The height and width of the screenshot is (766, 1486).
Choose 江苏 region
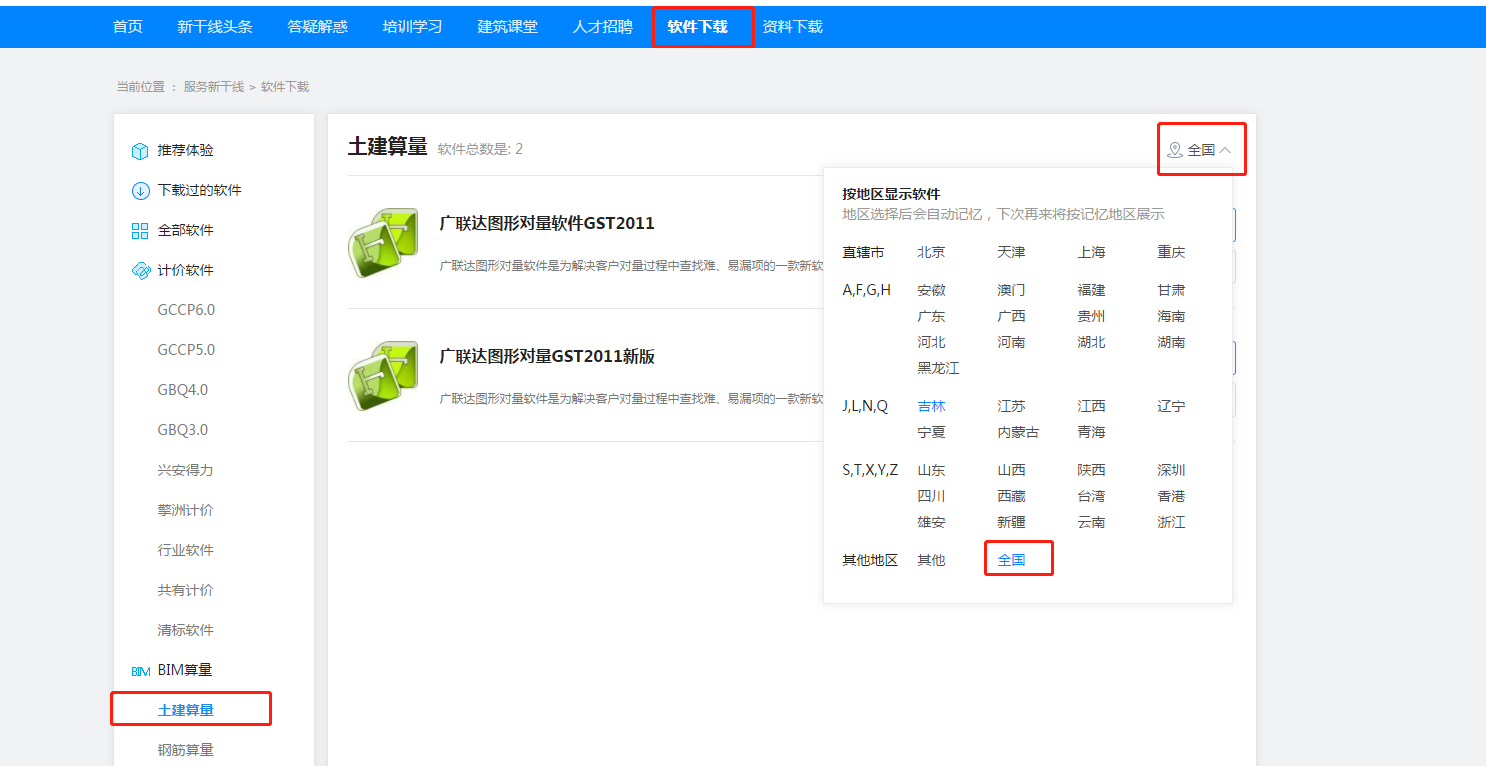coord(1011,406)
